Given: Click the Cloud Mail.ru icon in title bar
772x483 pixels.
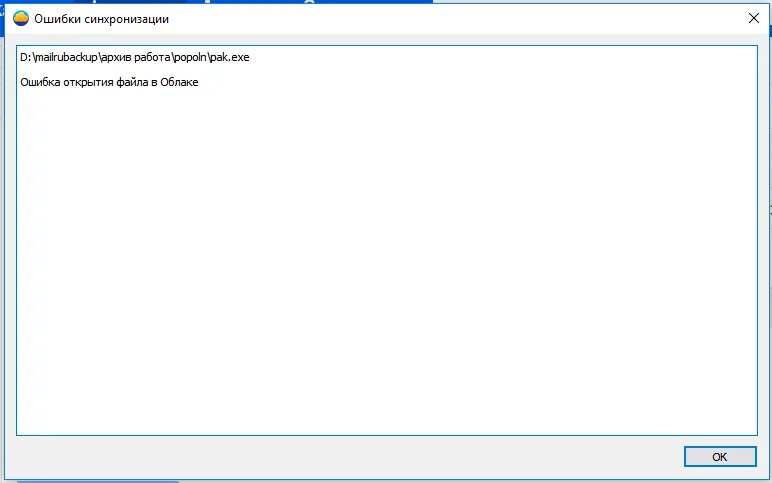Looking at the screenshot, I should pyautogui.click(x=21, y=19).
